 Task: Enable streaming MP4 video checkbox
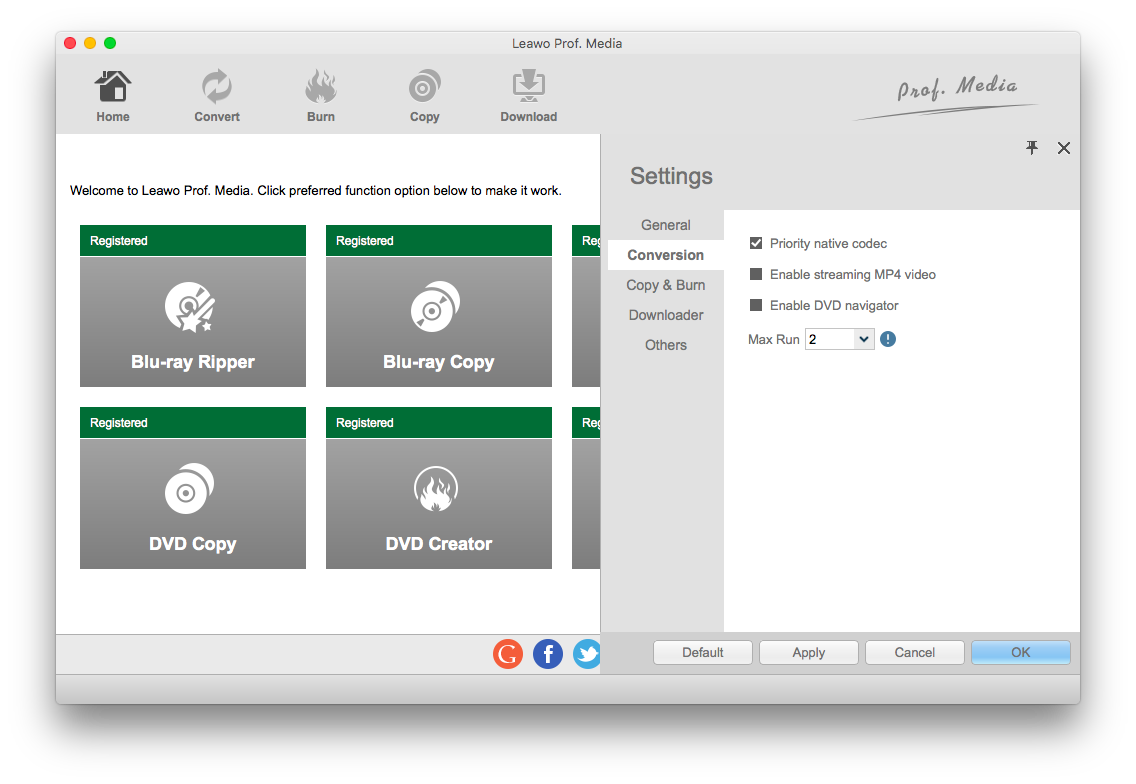756,274
